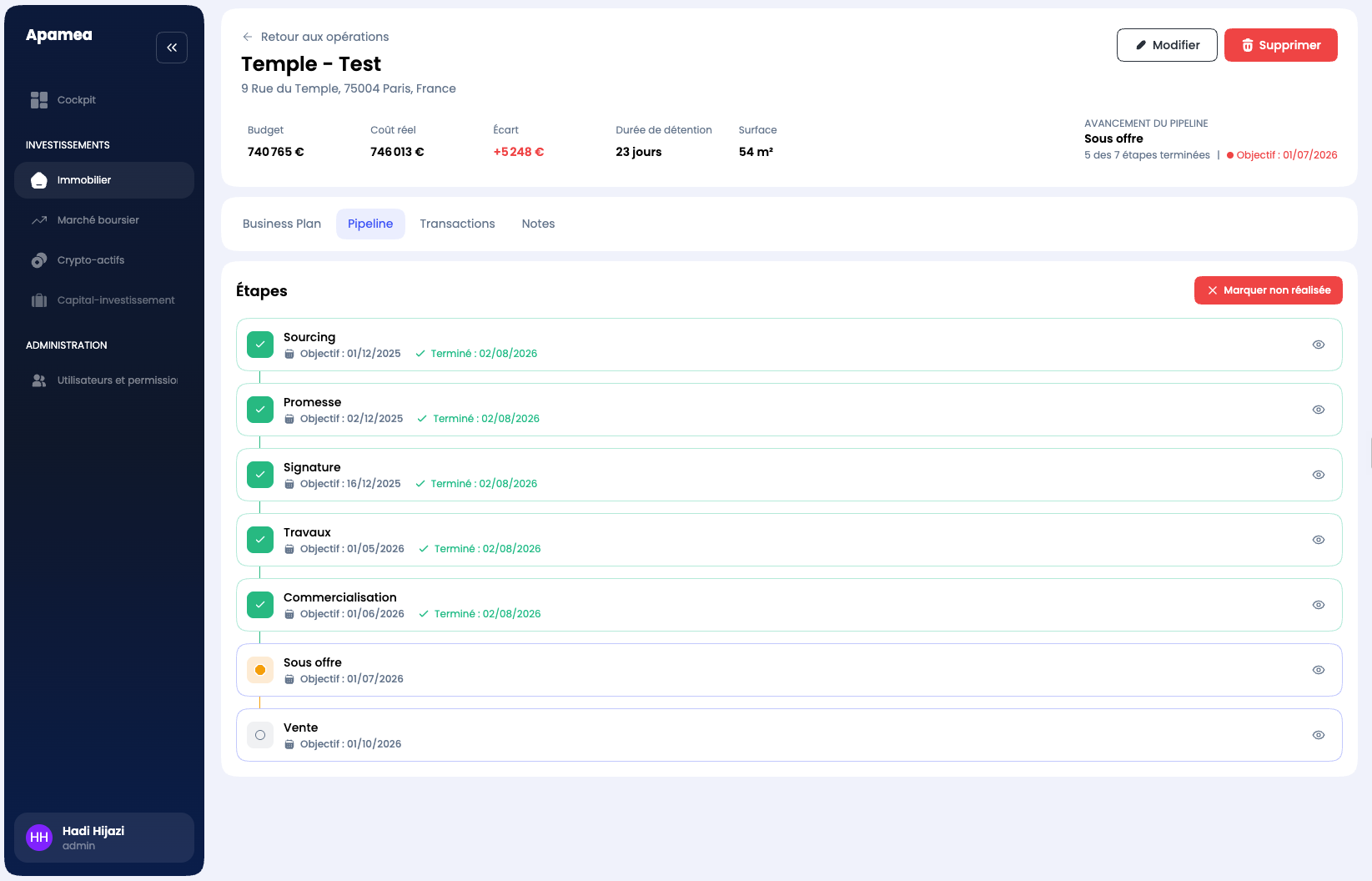
Task: Click Marquer non réalisée button
Action: tap(1269, 290)
